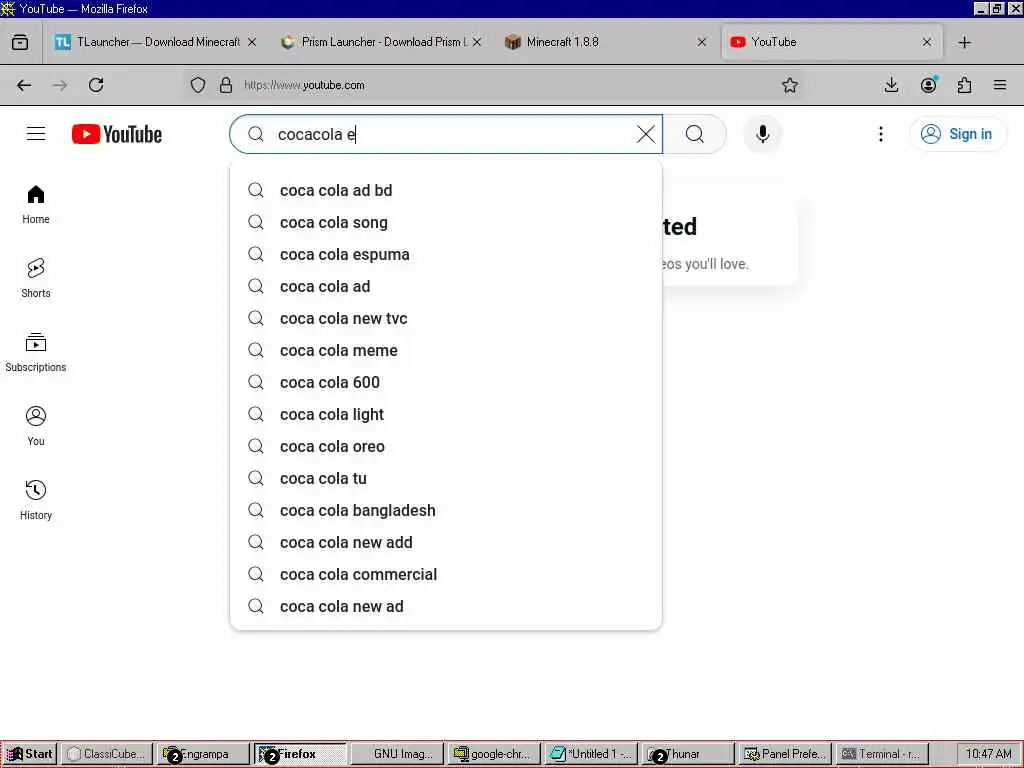Switch to Engrampa in the taskbar
Image resolution: width=1024 pixels, height=768 pixels.
(x=203, y=754)
